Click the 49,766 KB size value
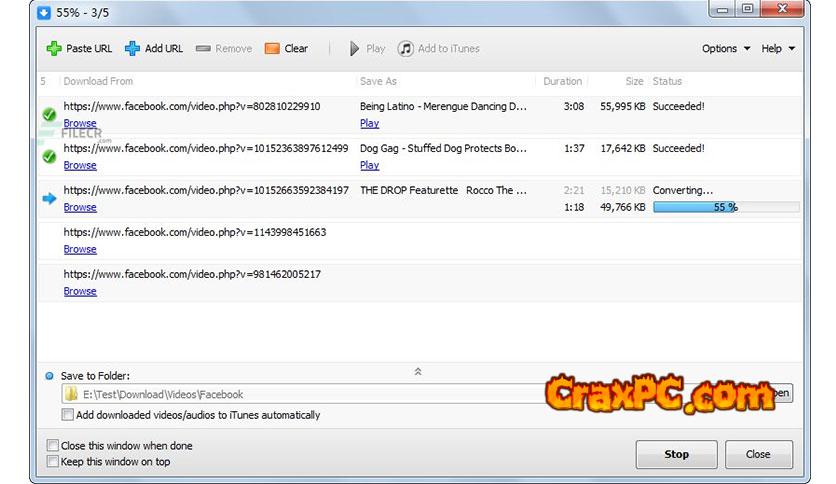The height and width of the screenshot is (484, 836). (x=623, y=207)
